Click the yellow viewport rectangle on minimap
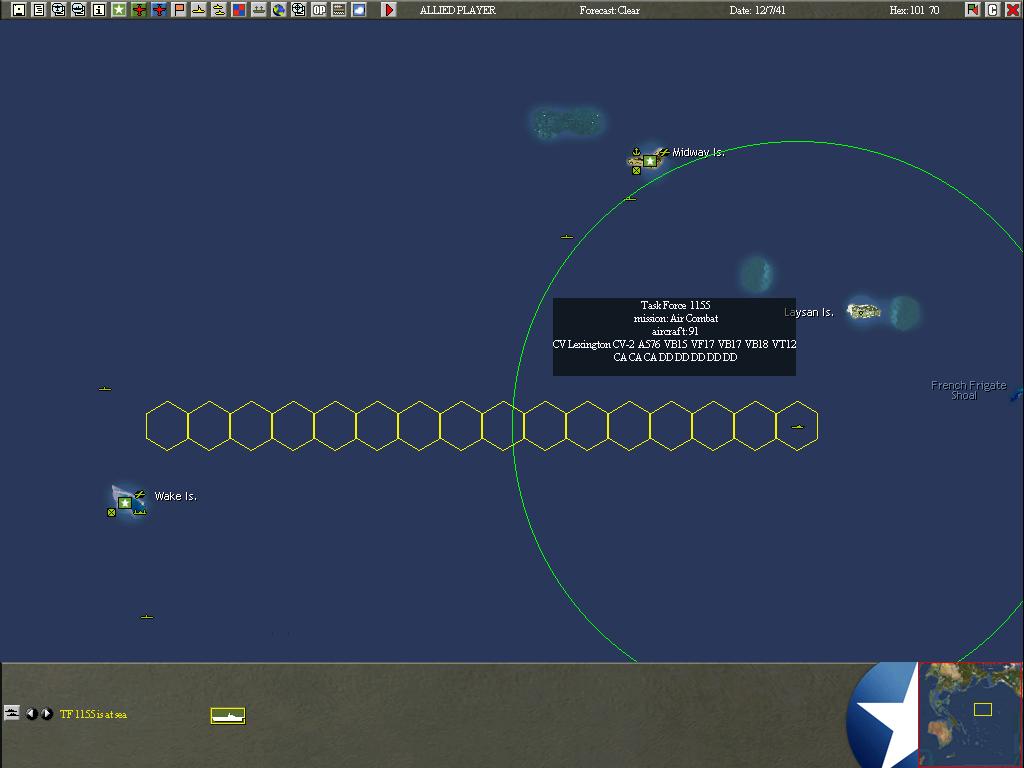Viewport: 1024px width, 768px height. coord(983,709)
